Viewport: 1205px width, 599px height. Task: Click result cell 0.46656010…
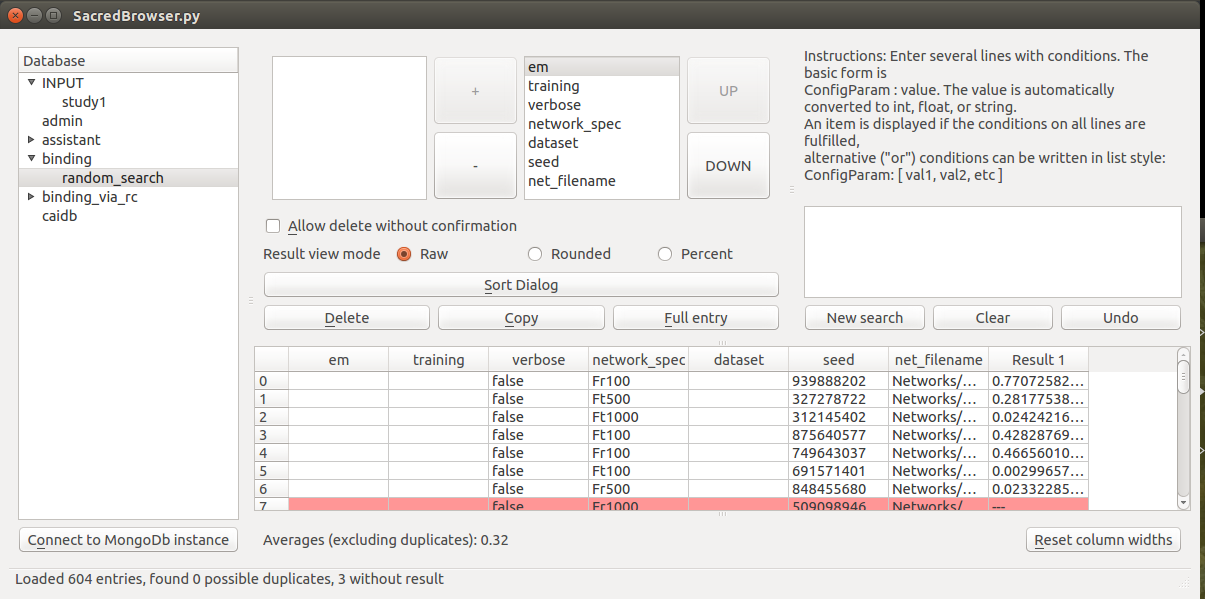tap(1039, 453)
